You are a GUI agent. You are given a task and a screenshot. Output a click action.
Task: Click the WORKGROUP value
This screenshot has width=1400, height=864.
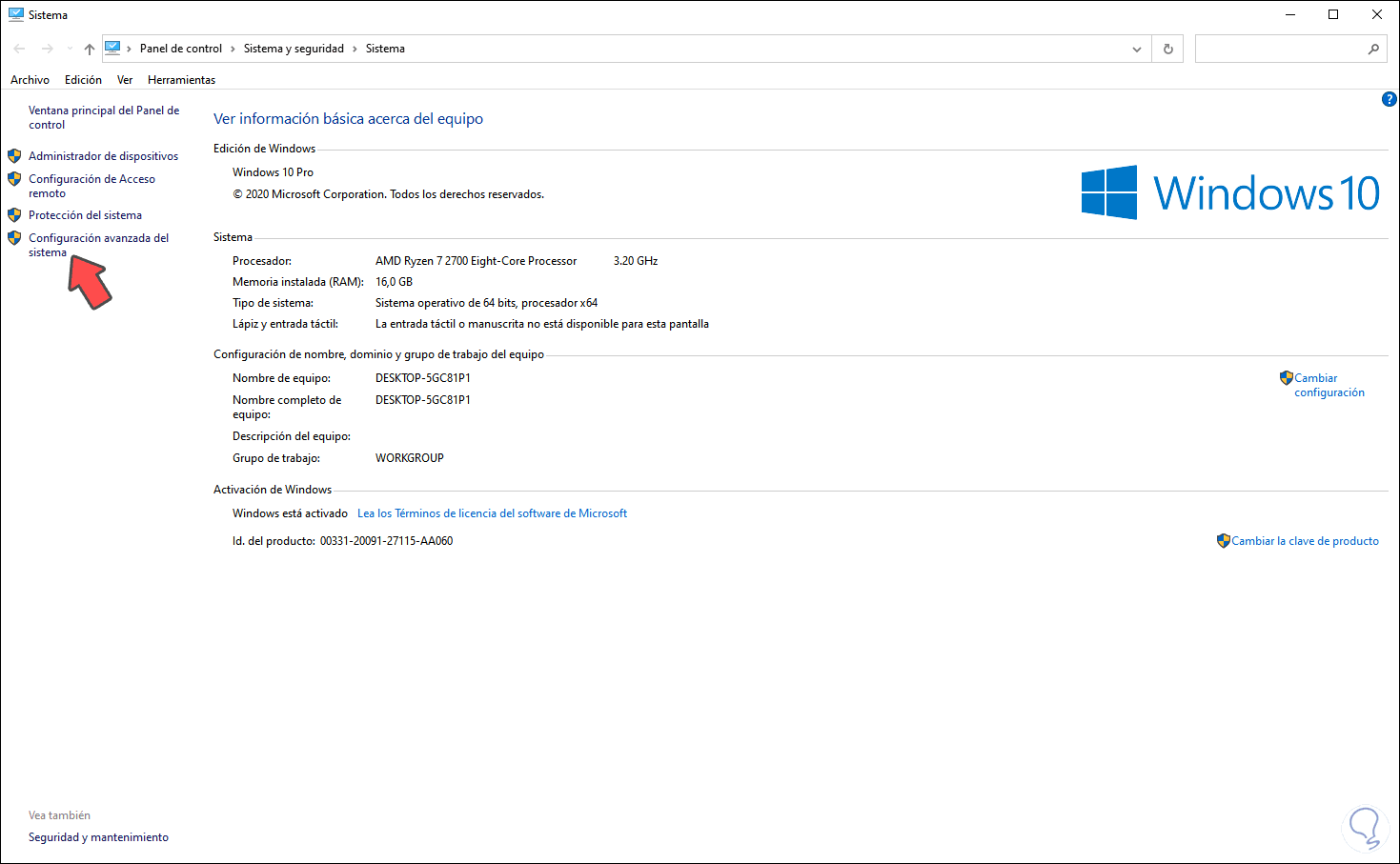[x=410, y=458]
